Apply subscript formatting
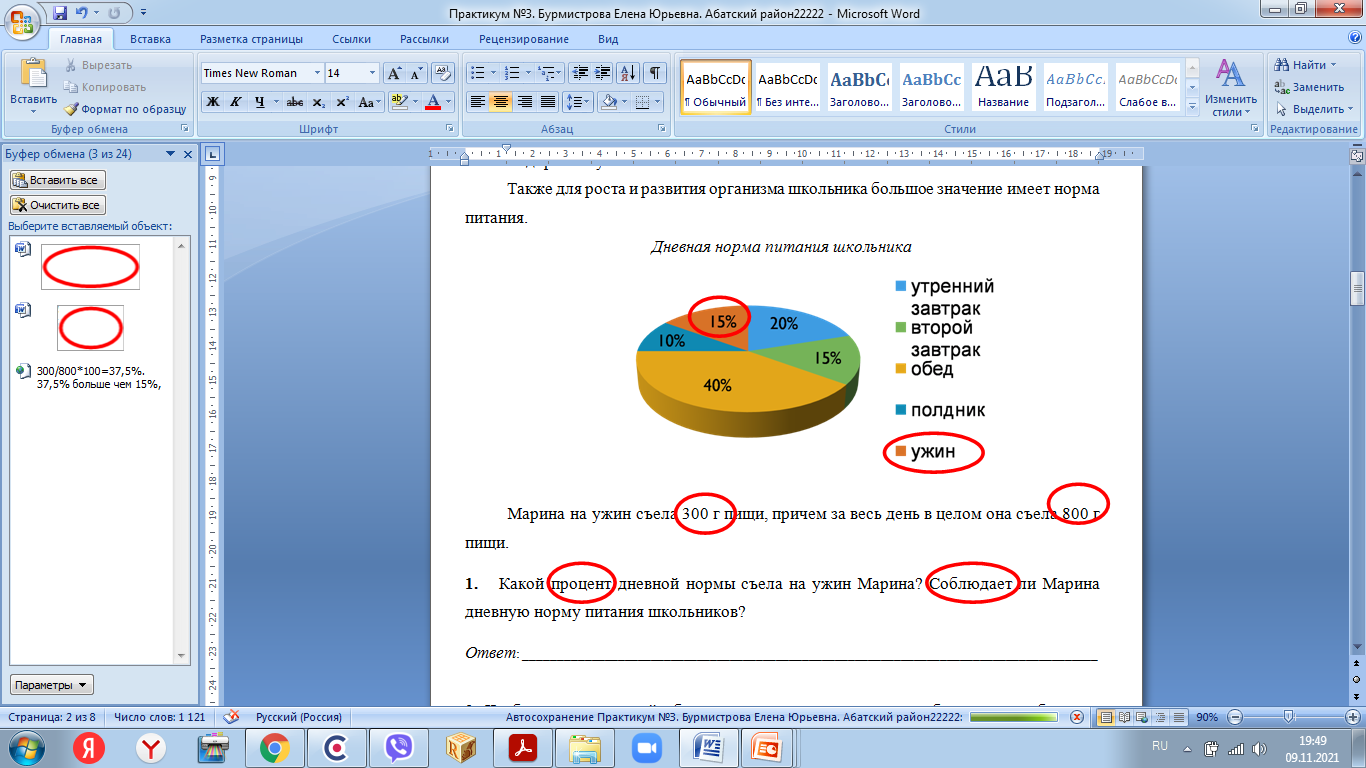 [318, 102]
